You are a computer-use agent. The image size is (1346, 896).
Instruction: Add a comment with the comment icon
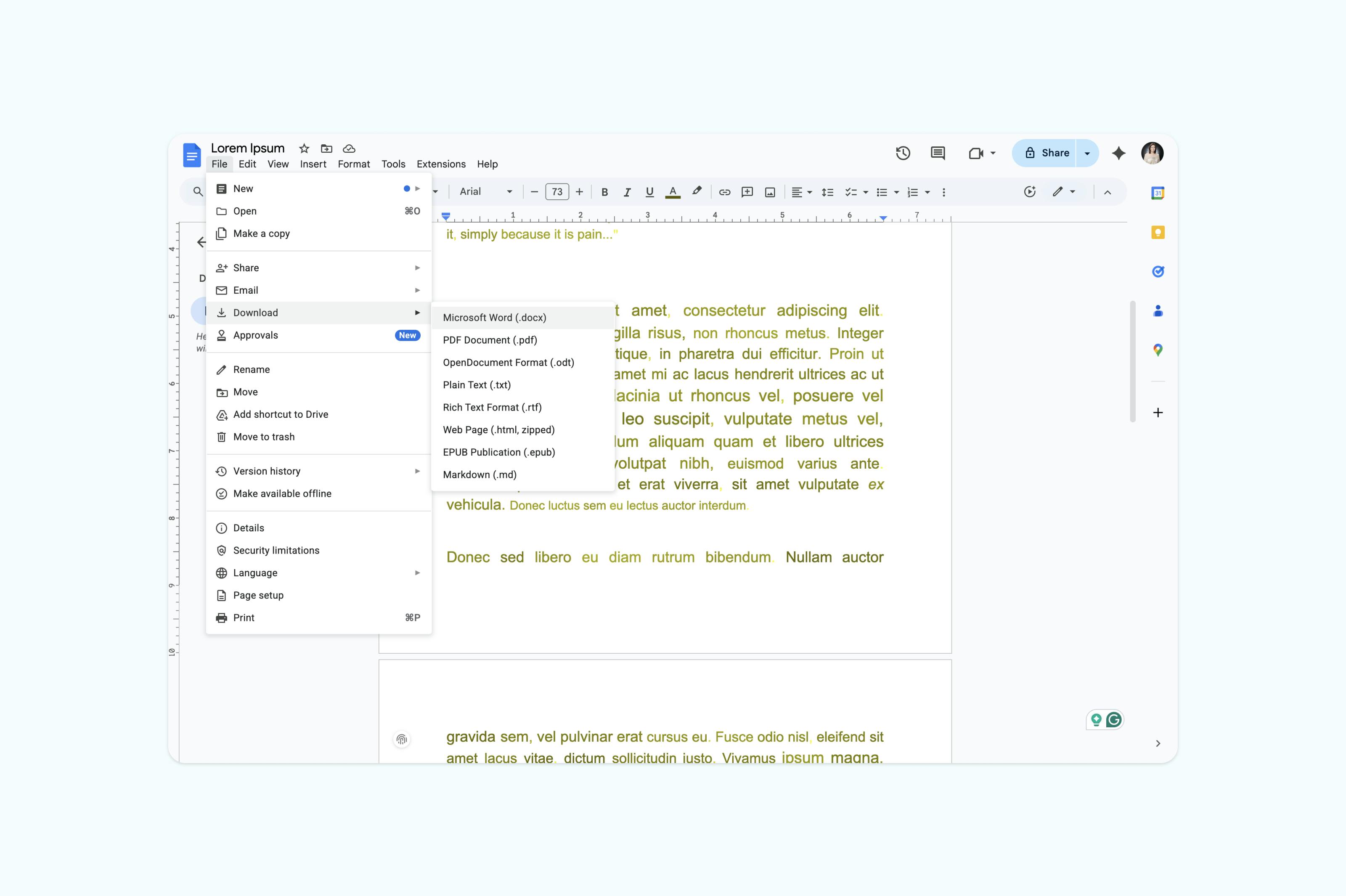click(747, 192)
